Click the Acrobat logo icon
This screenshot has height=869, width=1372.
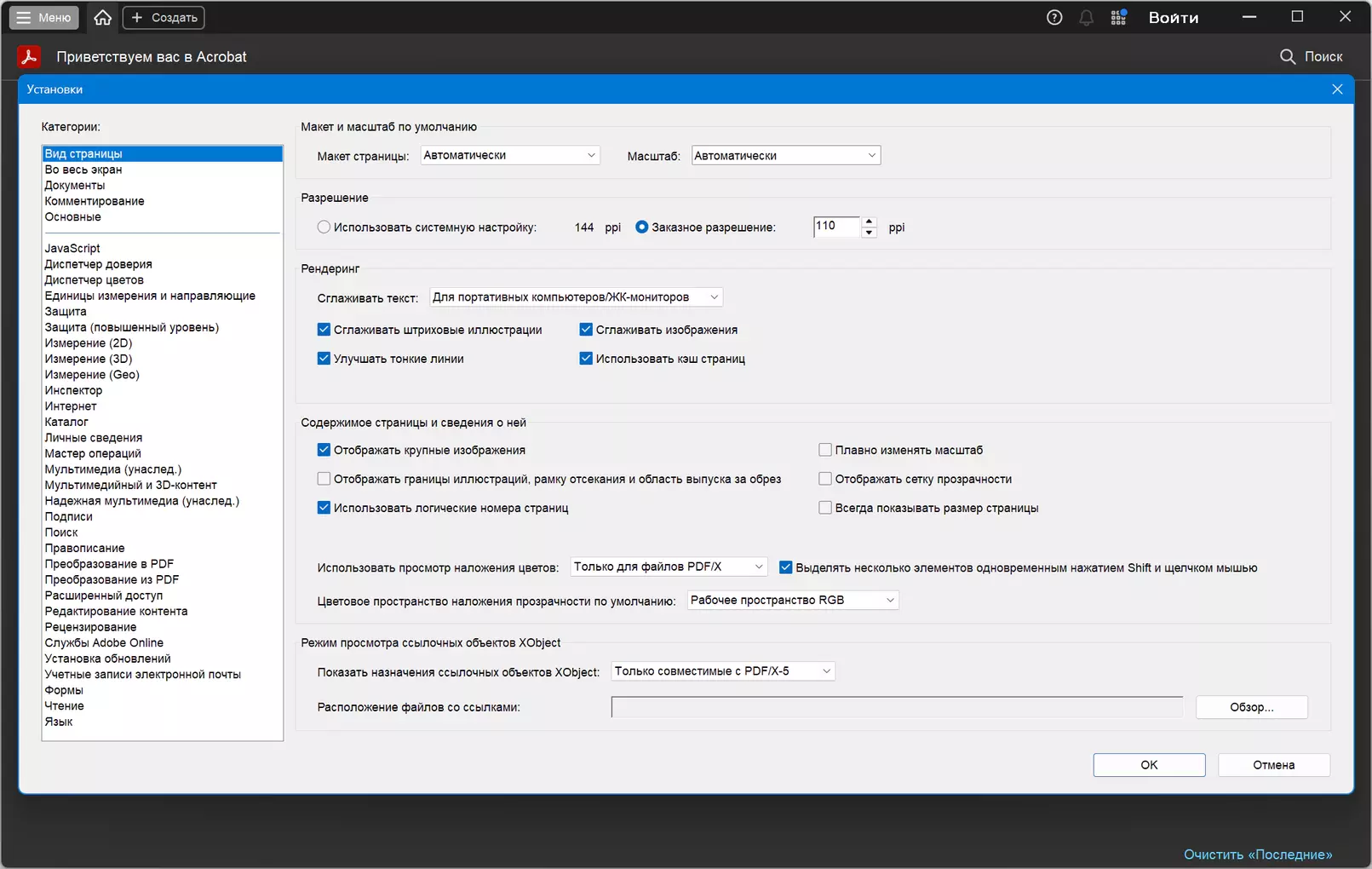29,57
